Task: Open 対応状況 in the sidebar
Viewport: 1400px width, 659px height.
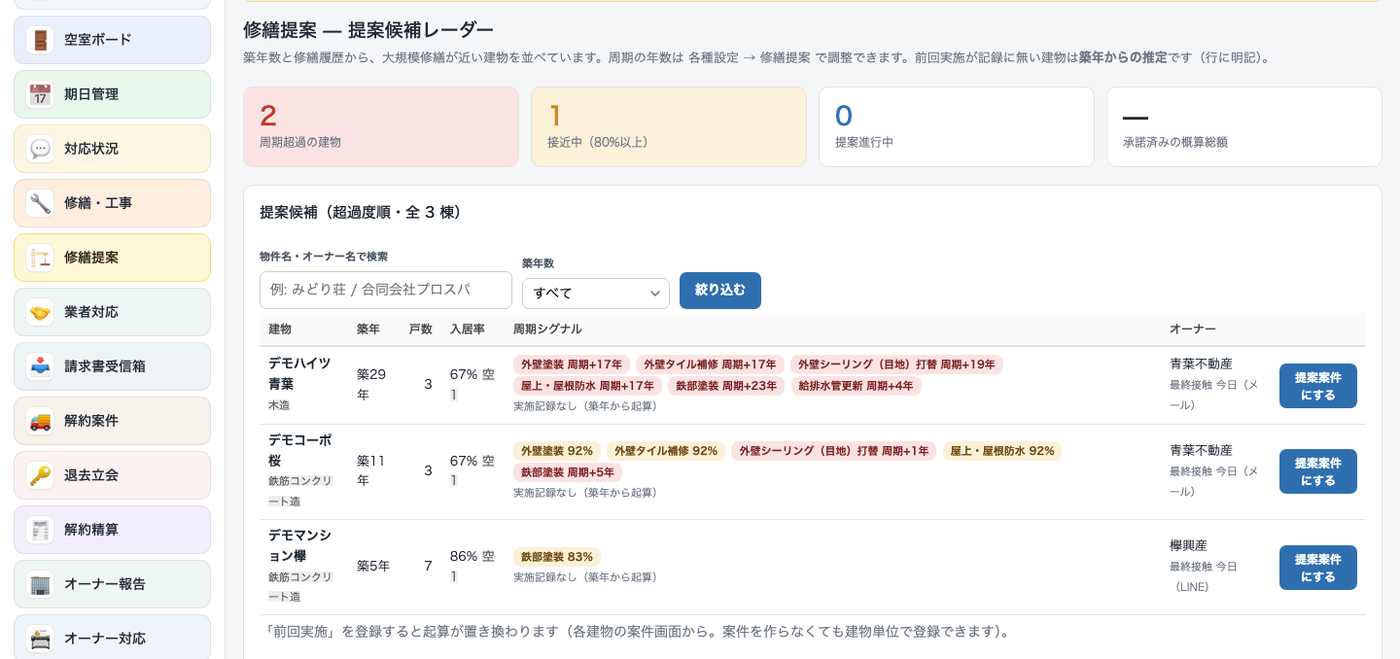Action: click(x=112, y=149)
